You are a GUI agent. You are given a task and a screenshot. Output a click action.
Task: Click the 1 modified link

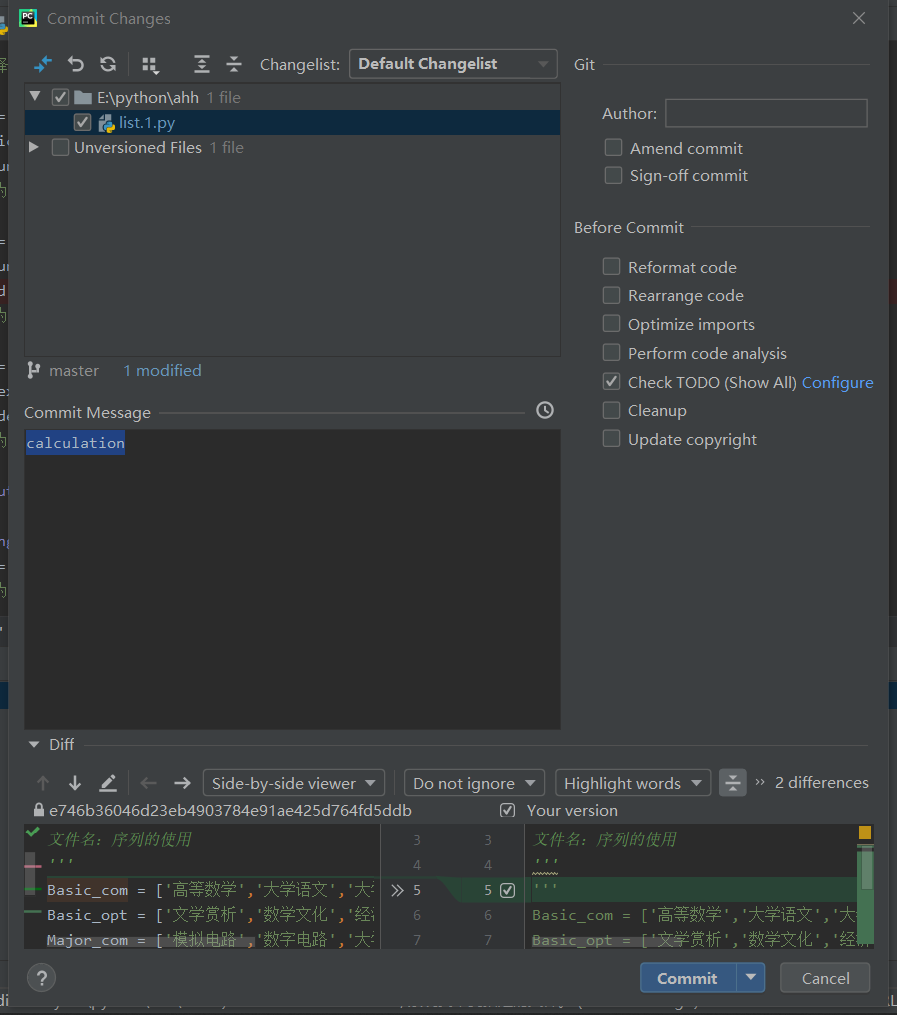pos(162,370)
